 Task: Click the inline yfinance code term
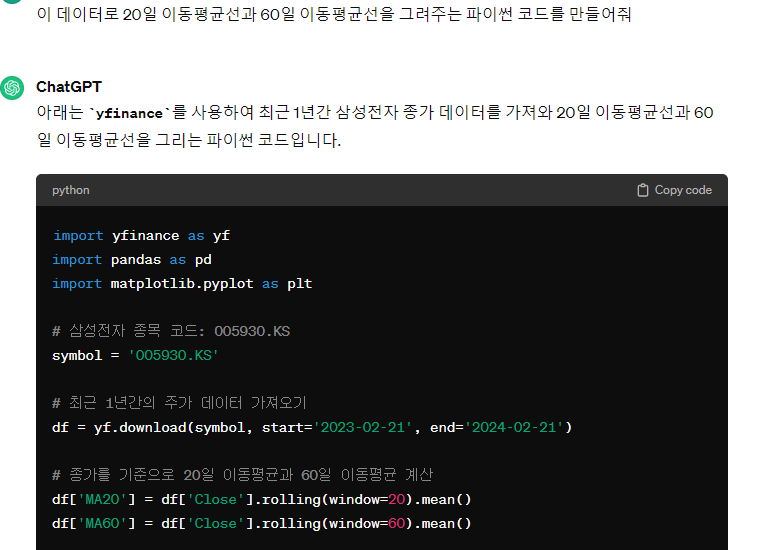pyautogui.click(x=129, y=113)
